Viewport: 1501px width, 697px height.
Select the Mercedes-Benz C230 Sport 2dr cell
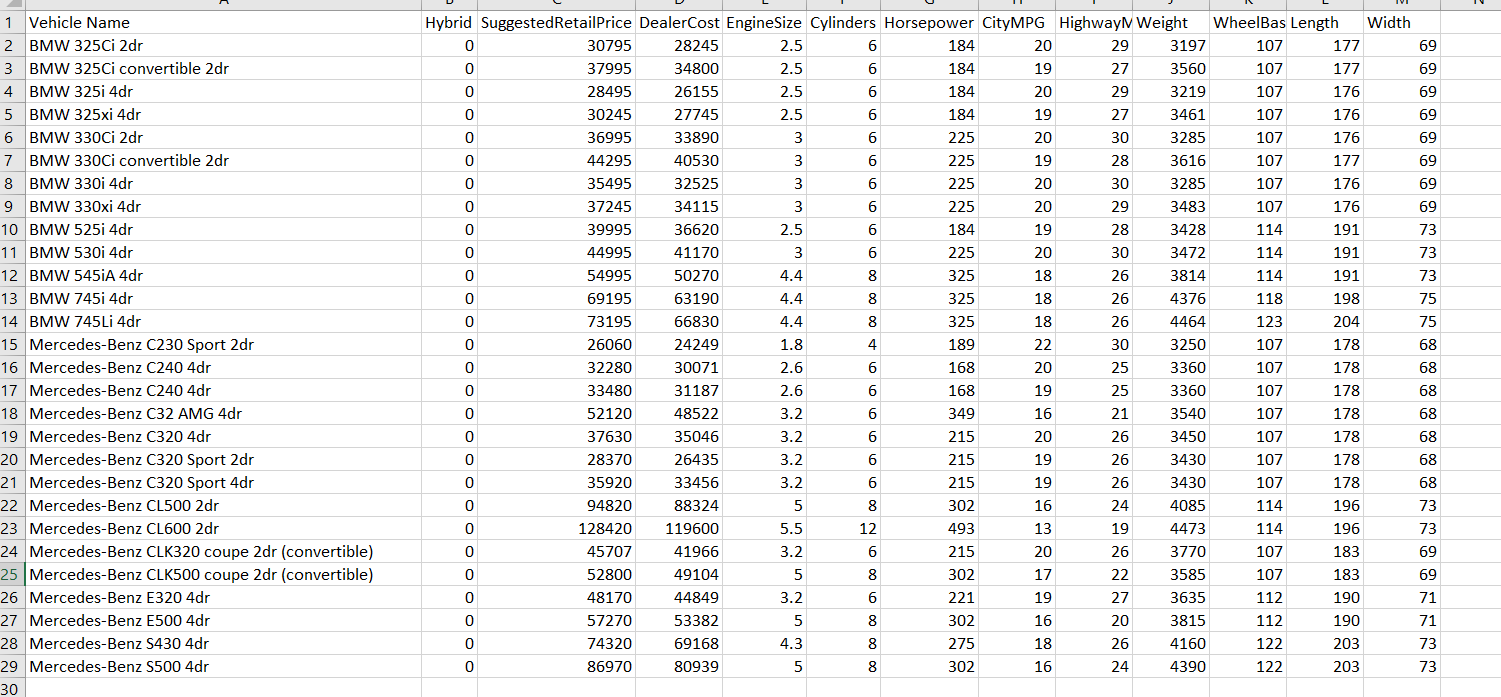(223, 344)
